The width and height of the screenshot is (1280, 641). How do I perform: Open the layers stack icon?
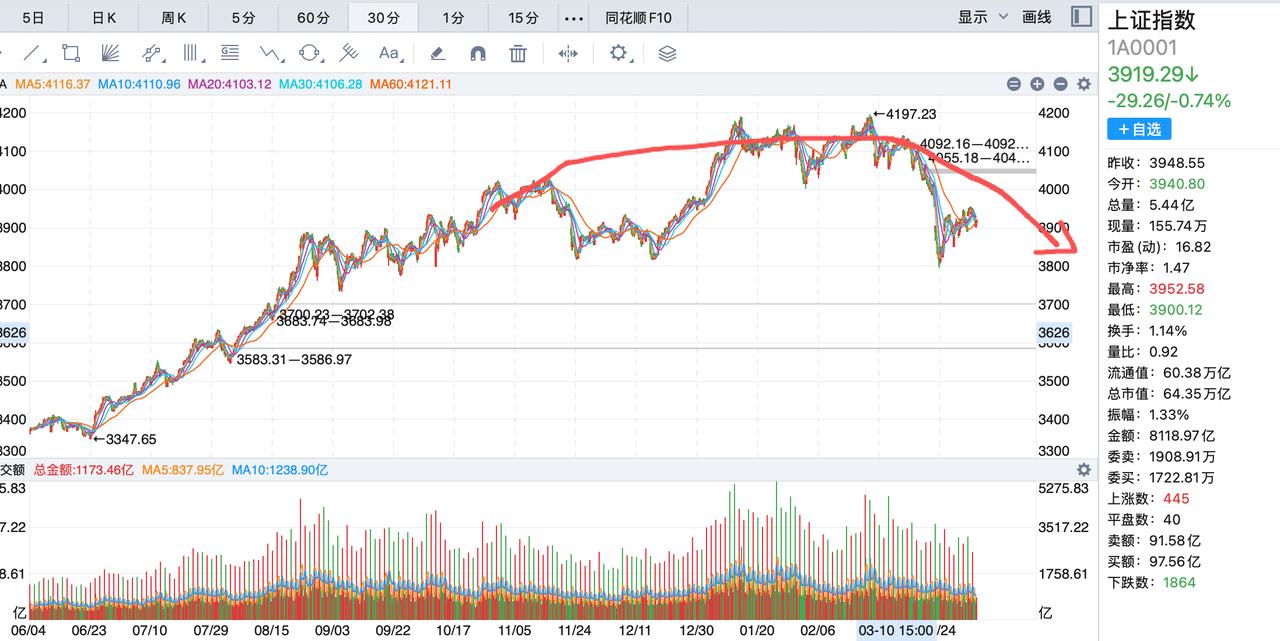click(668, 53)
